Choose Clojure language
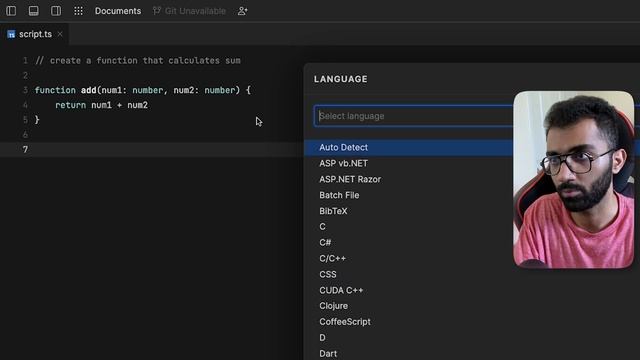Screen dimensions: 640x360 pyautogui.click(x=333, y=306)
